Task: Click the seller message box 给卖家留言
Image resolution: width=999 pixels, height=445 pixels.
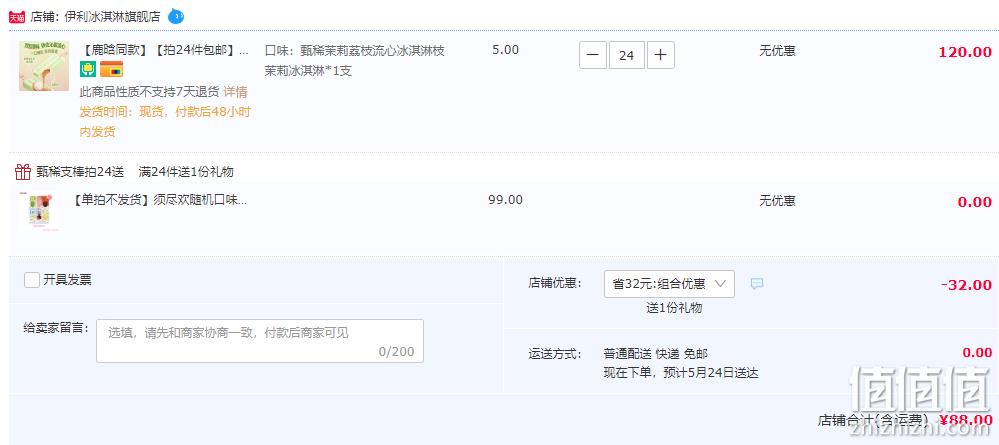Action: click(260, 341)
